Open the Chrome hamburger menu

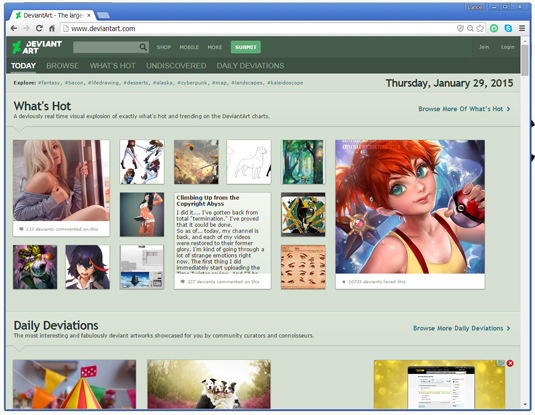(x=522, y=28)
